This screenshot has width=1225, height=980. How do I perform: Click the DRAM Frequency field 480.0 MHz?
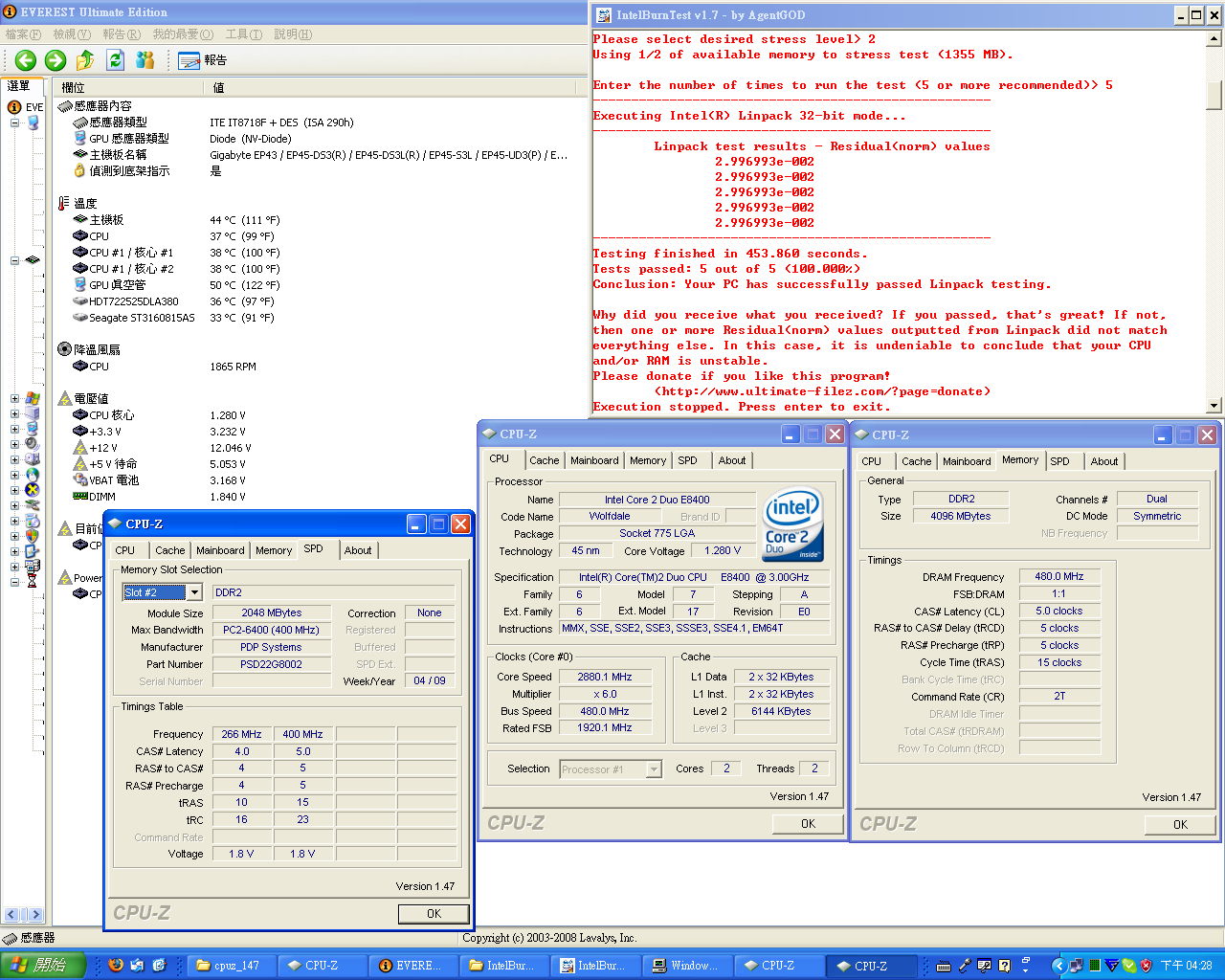coord(1059,576)
